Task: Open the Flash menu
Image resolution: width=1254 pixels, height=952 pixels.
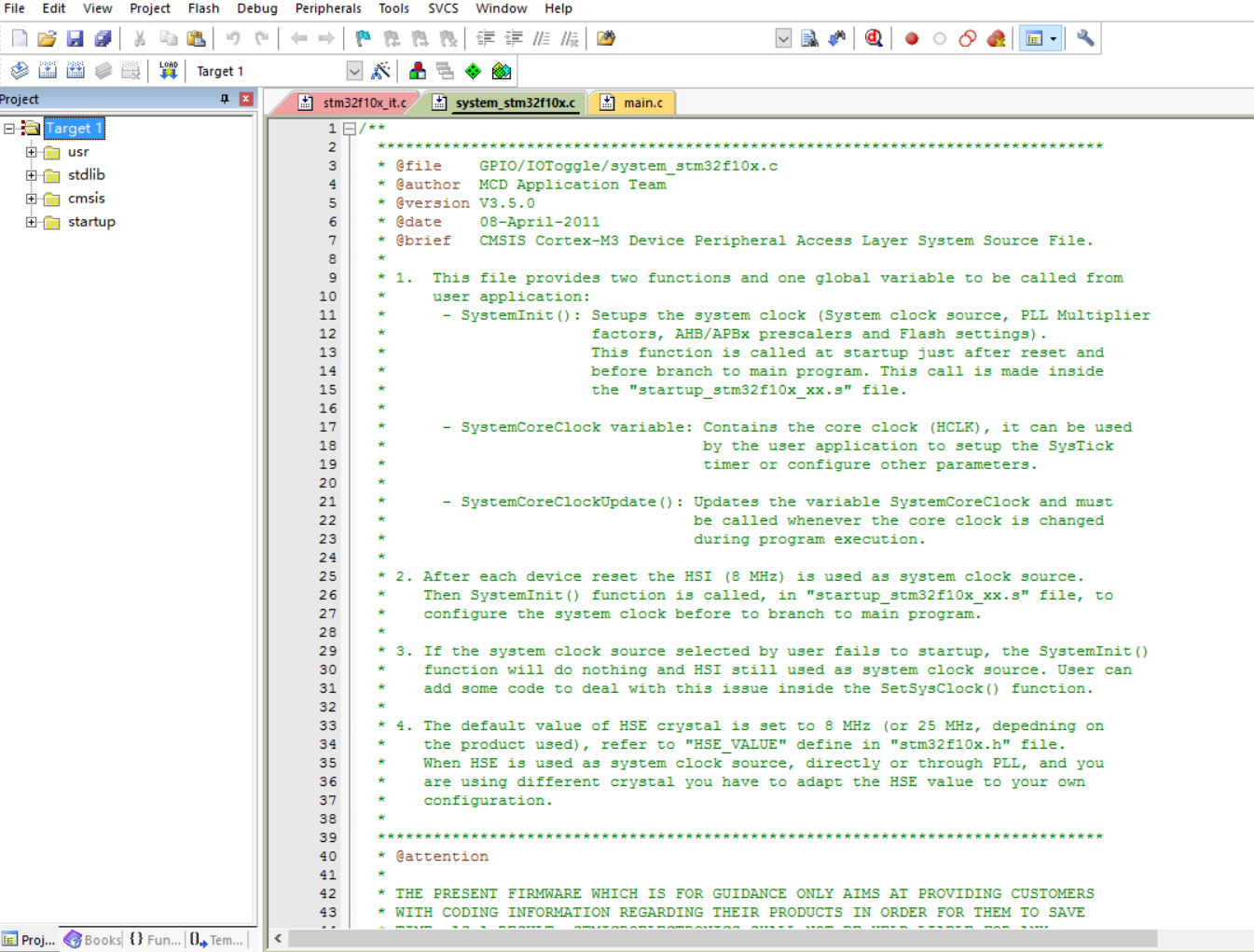Action: 203,8
